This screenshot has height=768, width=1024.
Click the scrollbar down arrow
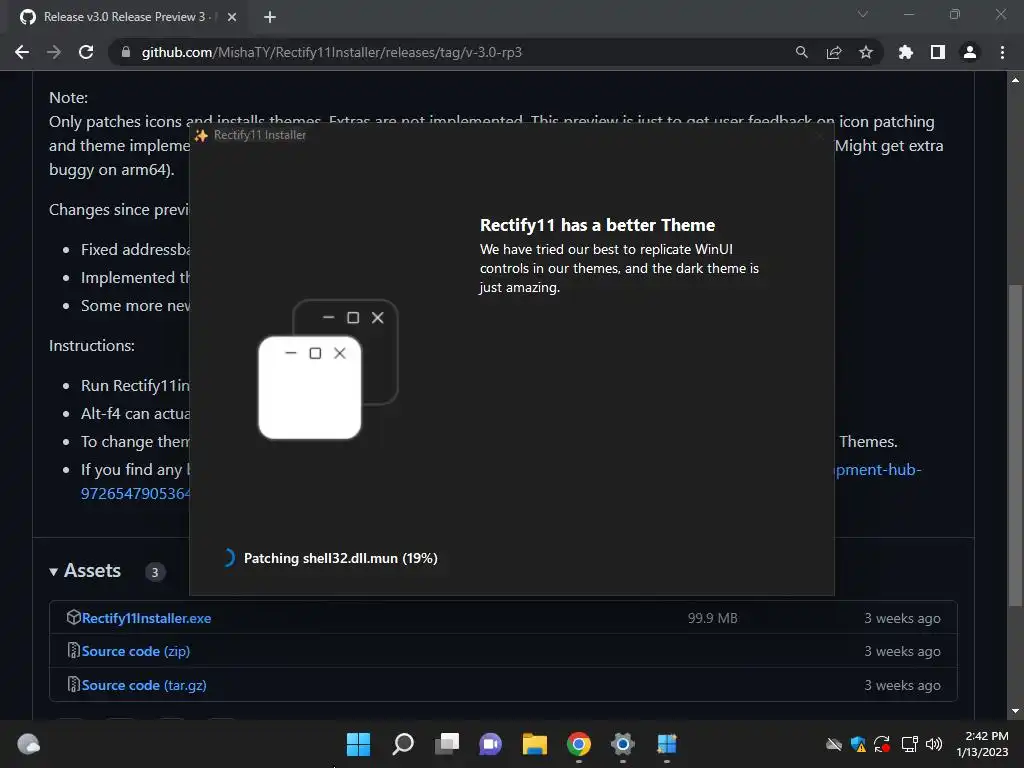pyautogui.click(x=1015, y=711)
